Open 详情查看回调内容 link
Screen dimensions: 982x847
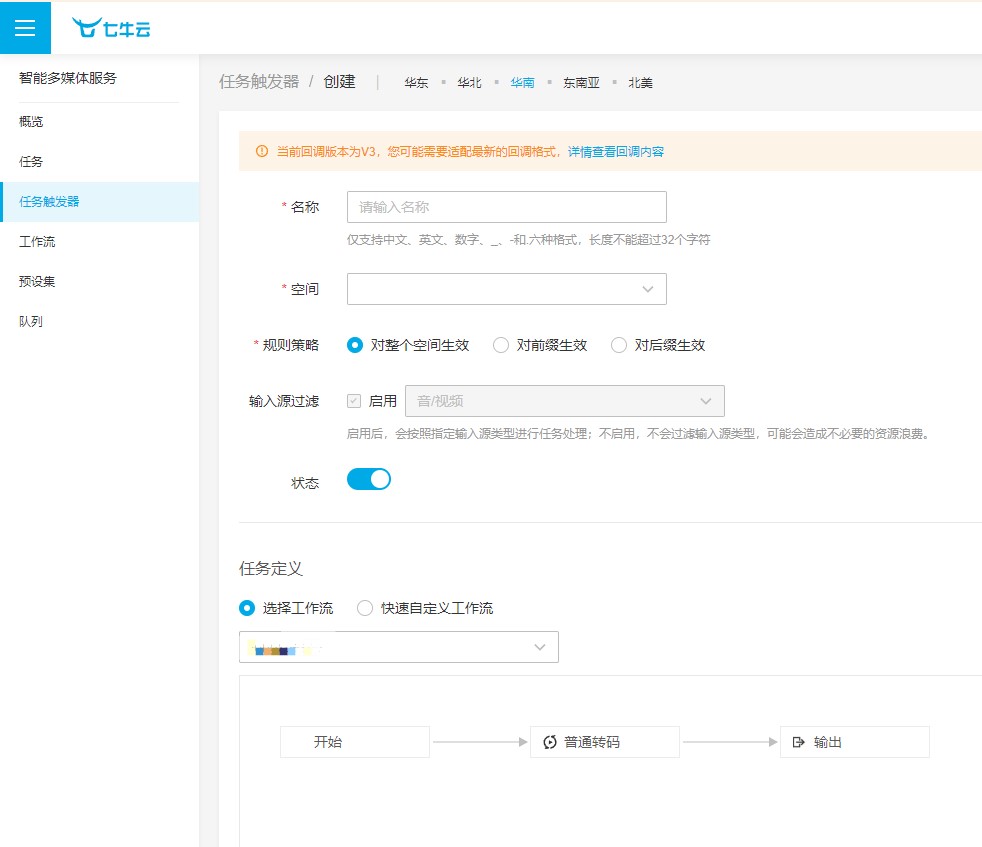coord(616,152)
